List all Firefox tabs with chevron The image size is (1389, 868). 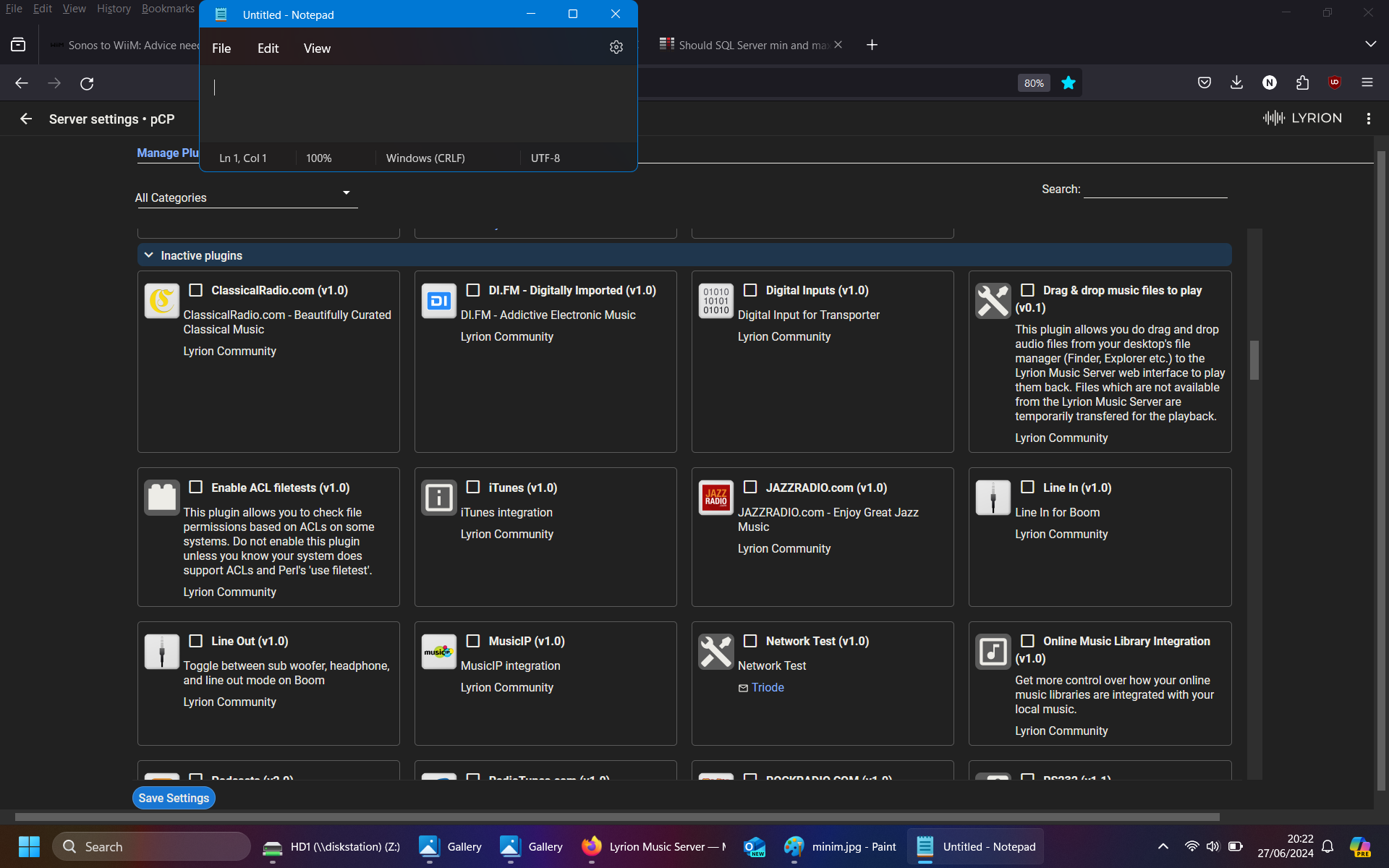point(1370,45)
